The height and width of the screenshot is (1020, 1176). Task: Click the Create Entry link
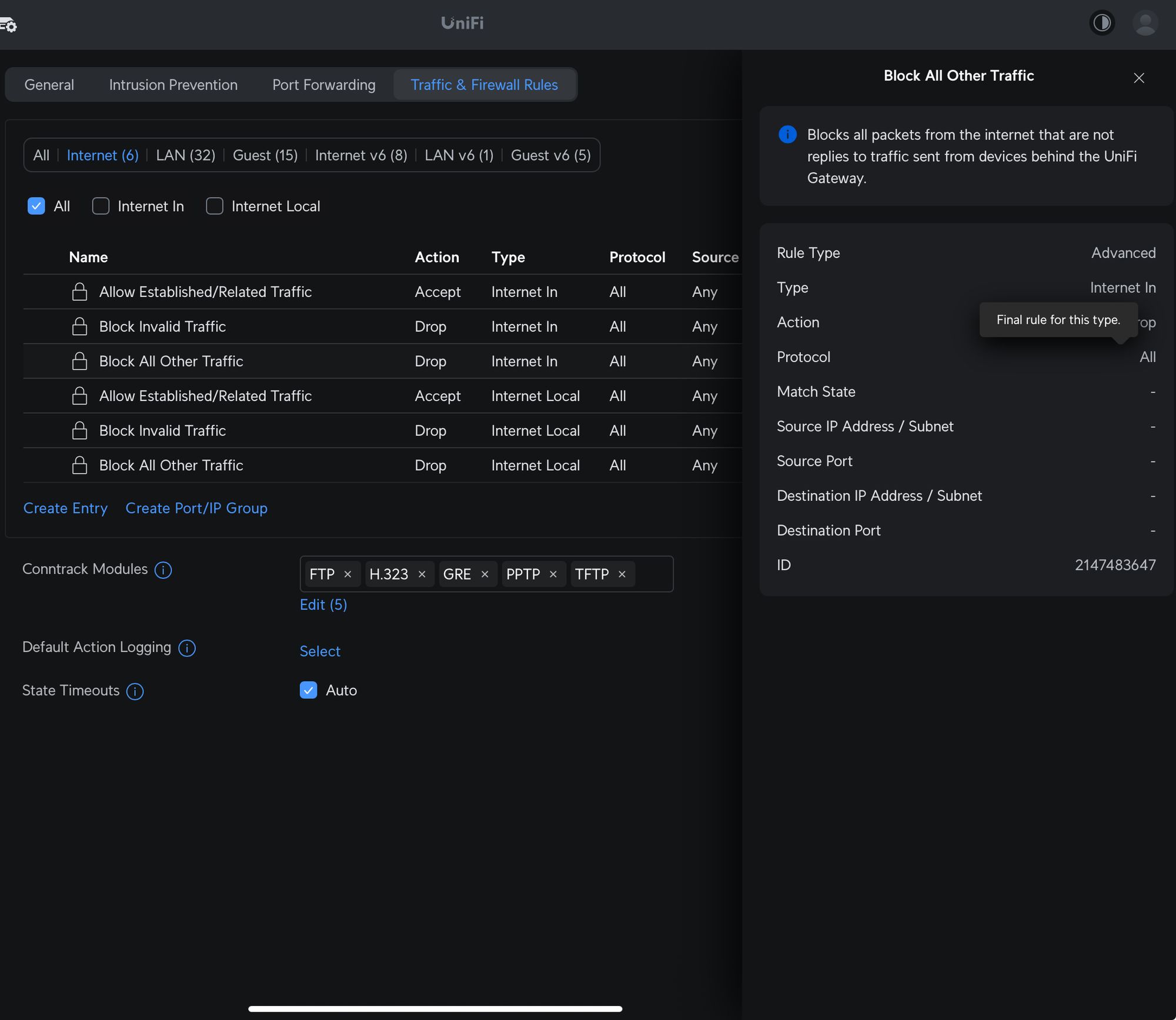click(x=65, y=508)
